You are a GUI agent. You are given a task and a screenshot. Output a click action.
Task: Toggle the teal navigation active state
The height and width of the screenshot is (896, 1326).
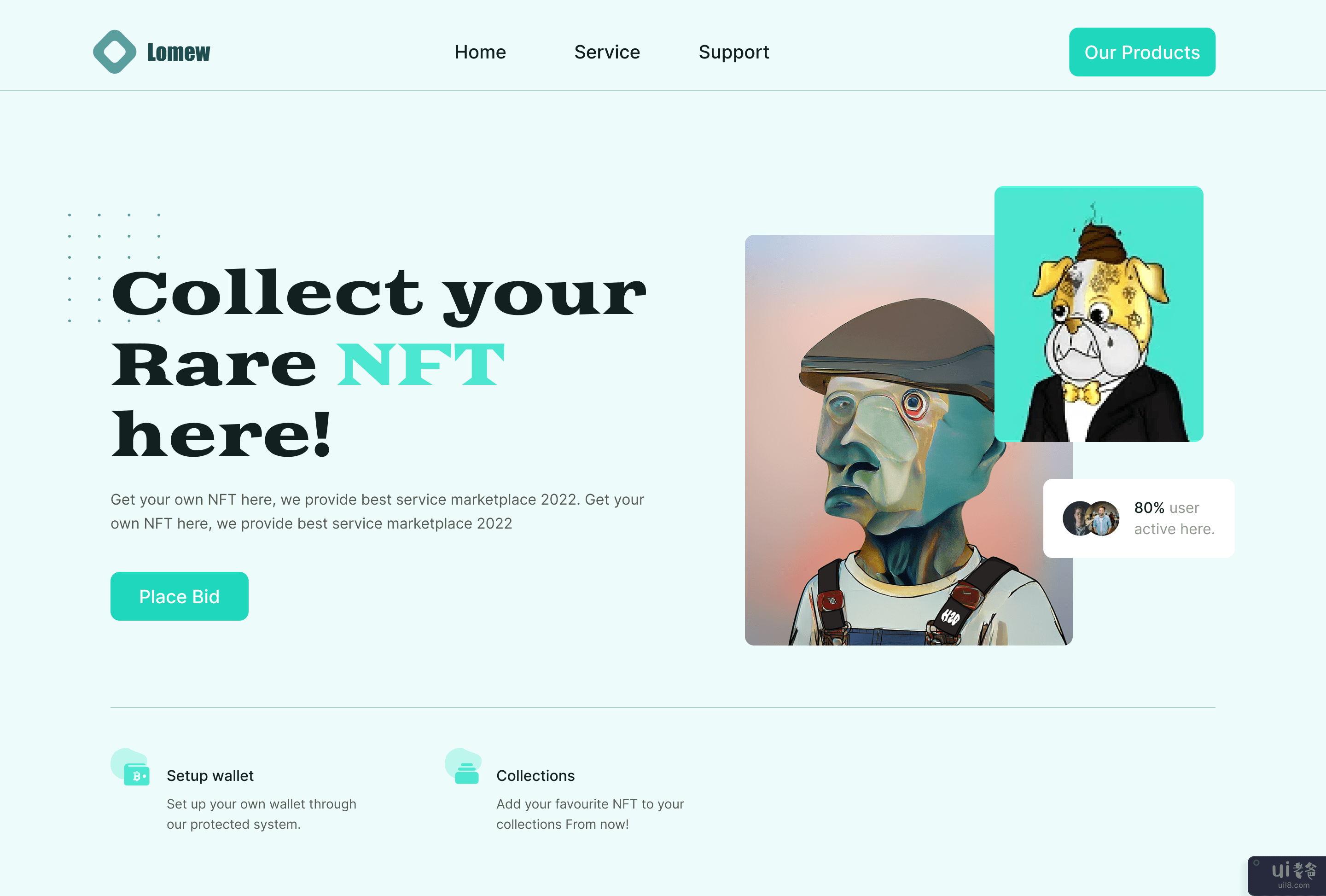(x=1144, y=51)
